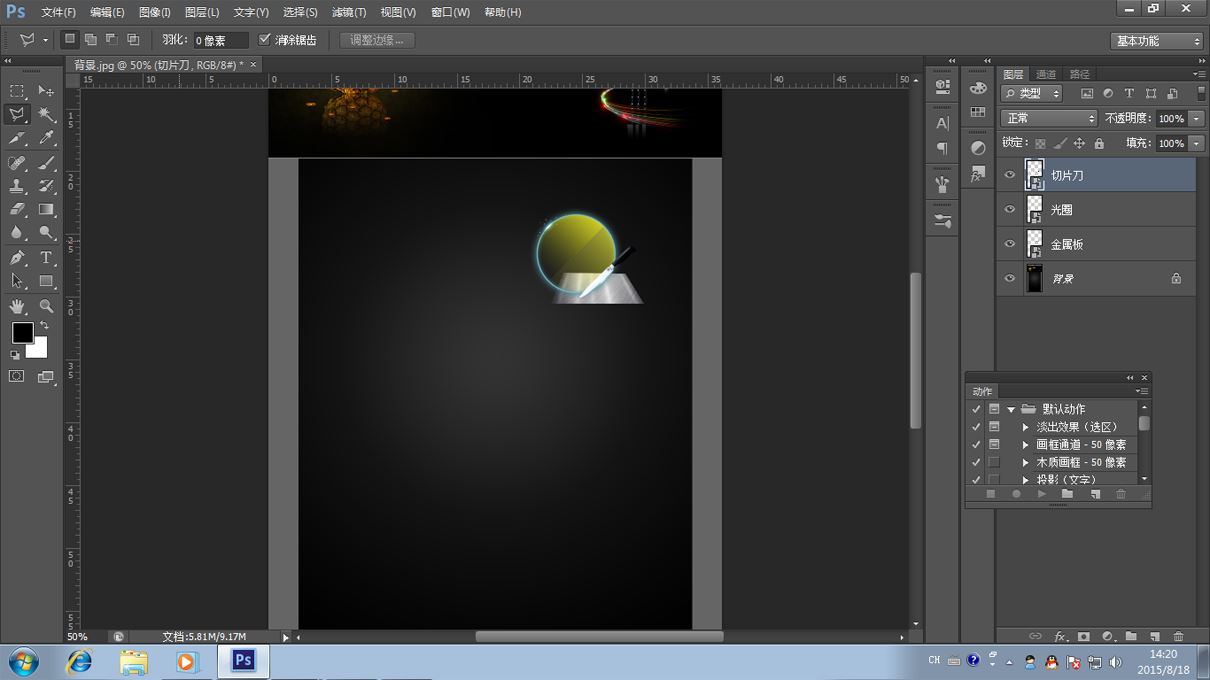
Task: Click the 调整边缘... button
Action: pos(377,40)
